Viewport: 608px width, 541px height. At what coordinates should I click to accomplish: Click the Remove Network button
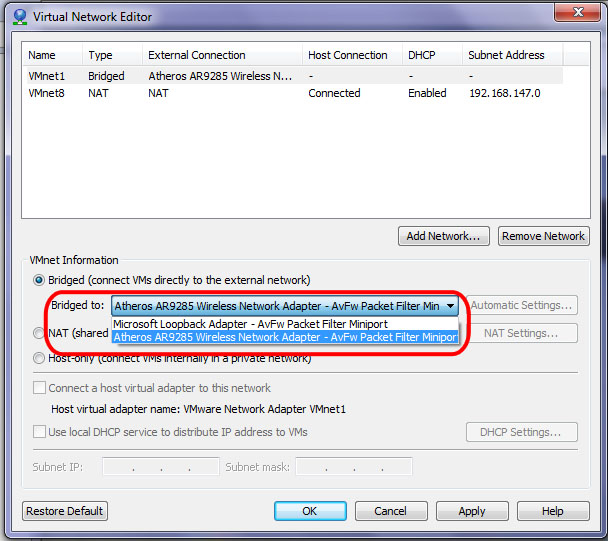[x=543, y=236]
